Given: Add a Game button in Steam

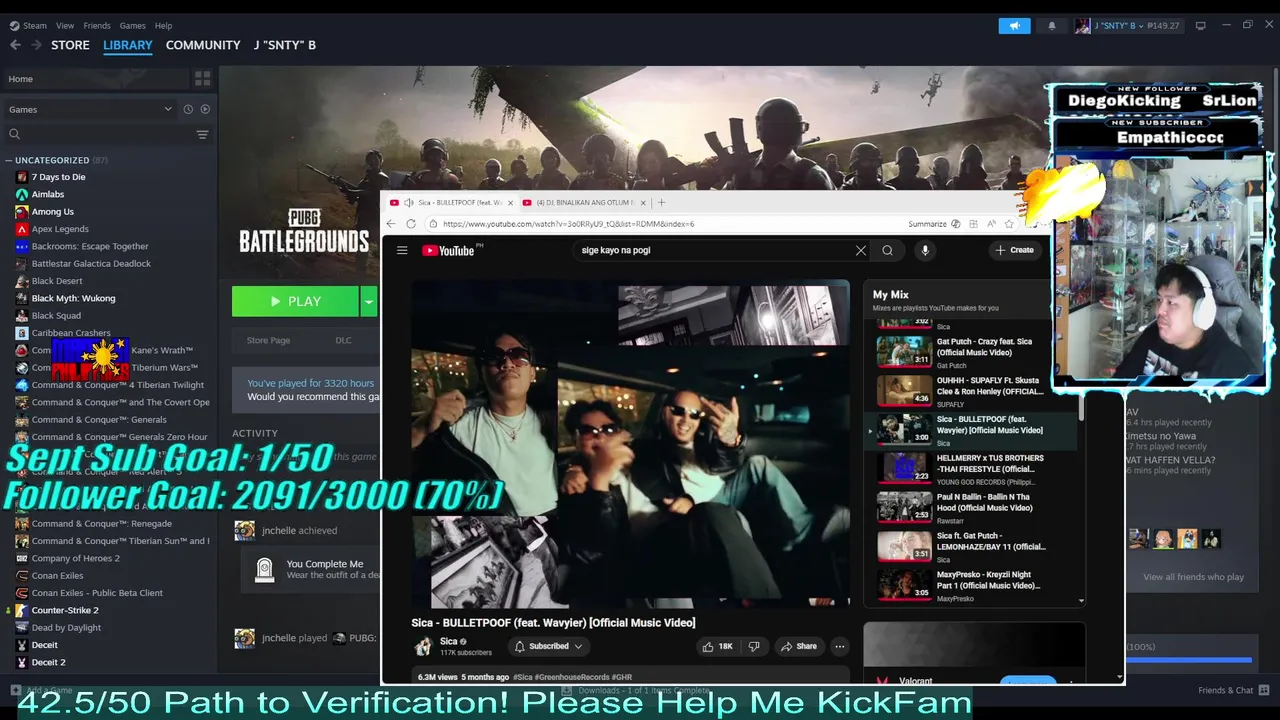Looking at the screenshot, I should [x=42, y=690].
